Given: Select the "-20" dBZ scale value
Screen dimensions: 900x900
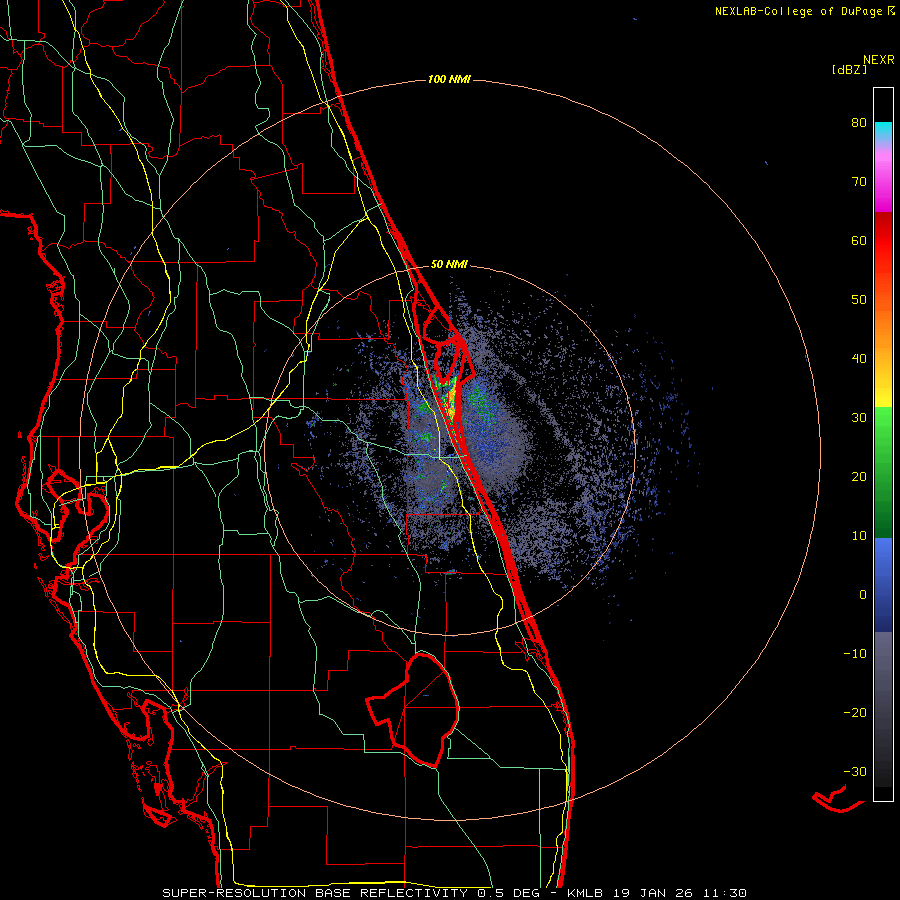Looking at the screenshot, I should (855, 713).
